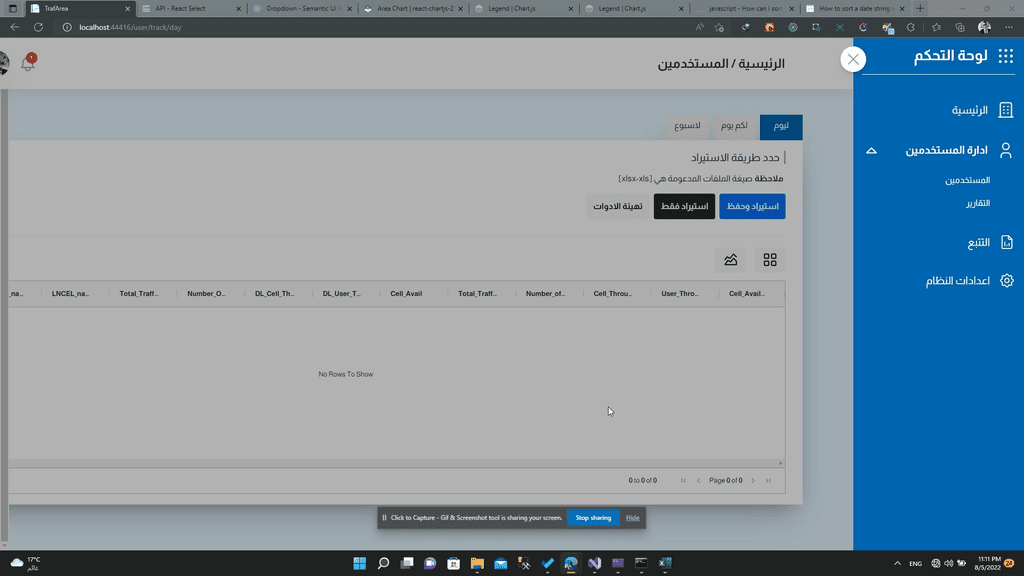The height and width of the screenshot is (576, 1024).
Task: Click the Hide link in sharing bar
Action: coord(633,518)
